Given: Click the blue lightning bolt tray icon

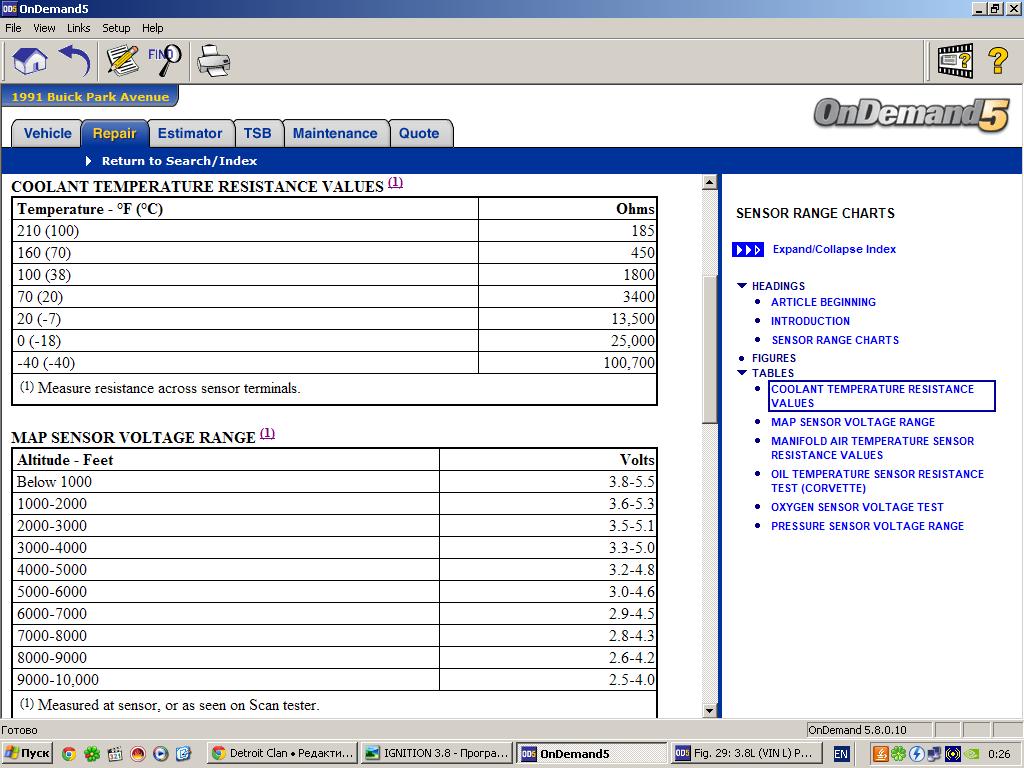Looking at the screenshot, I should point(916,754).
